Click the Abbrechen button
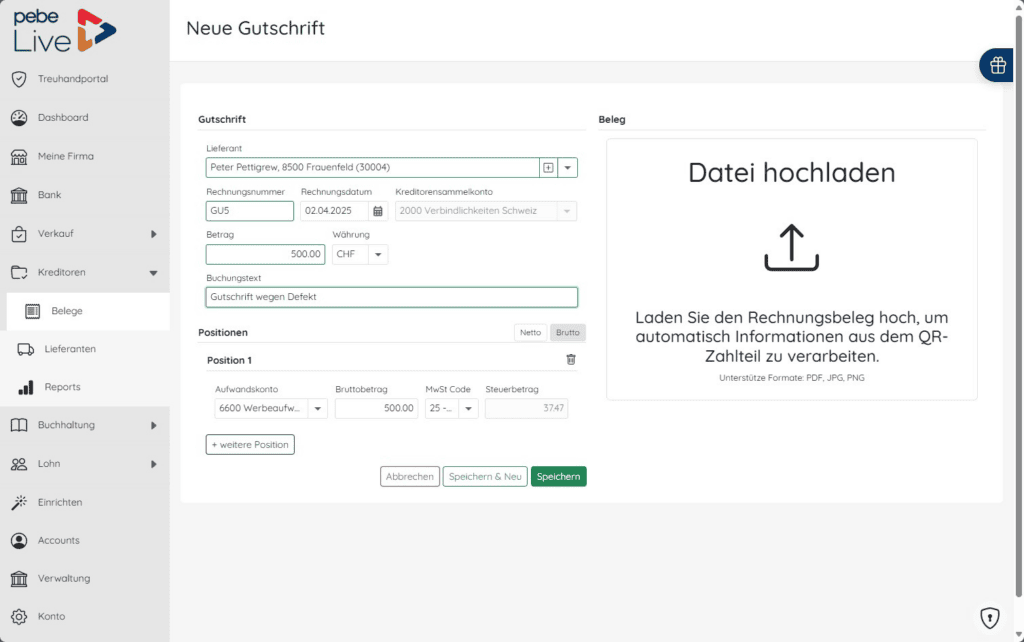The width and height of the screenshot is (1024, 642). [409, 477]
